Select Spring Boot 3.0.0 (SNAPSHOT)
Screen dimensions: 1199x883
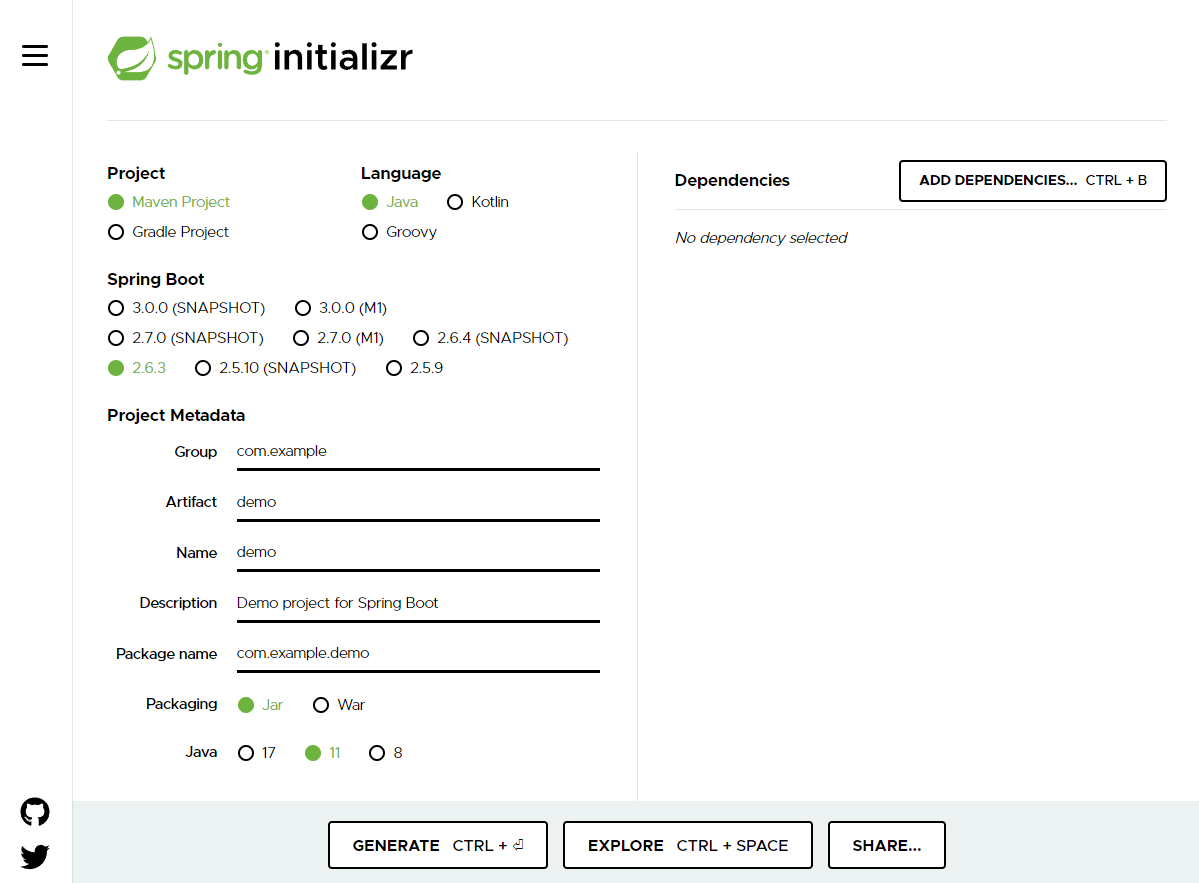pyautogui.click(x=187, y=308)
